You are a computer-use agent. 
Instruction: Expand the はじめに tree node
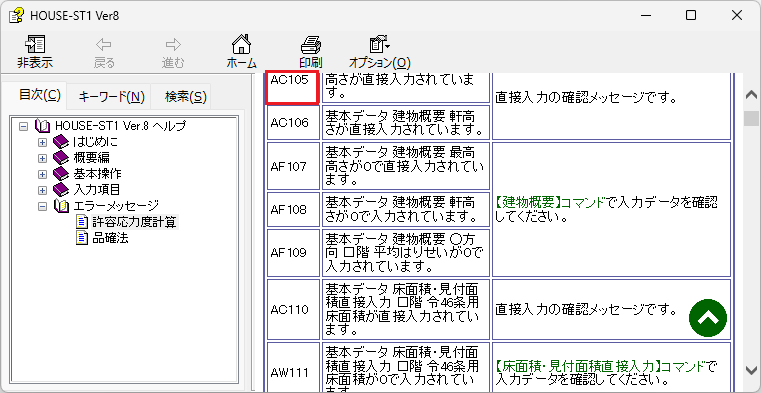(42, 142)
